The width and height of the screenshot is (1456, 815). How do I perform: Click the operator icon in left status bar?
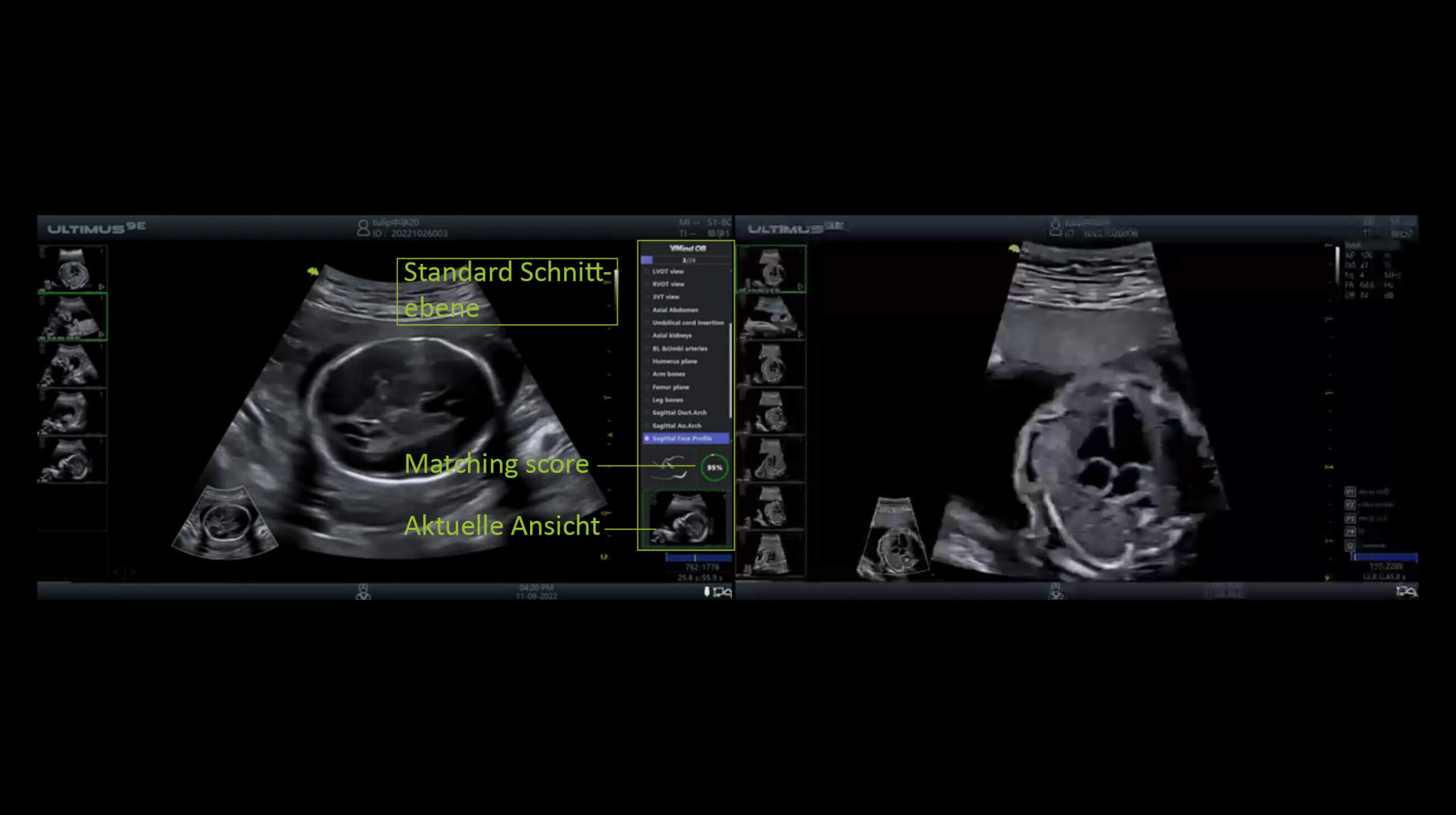pos(363,592)
